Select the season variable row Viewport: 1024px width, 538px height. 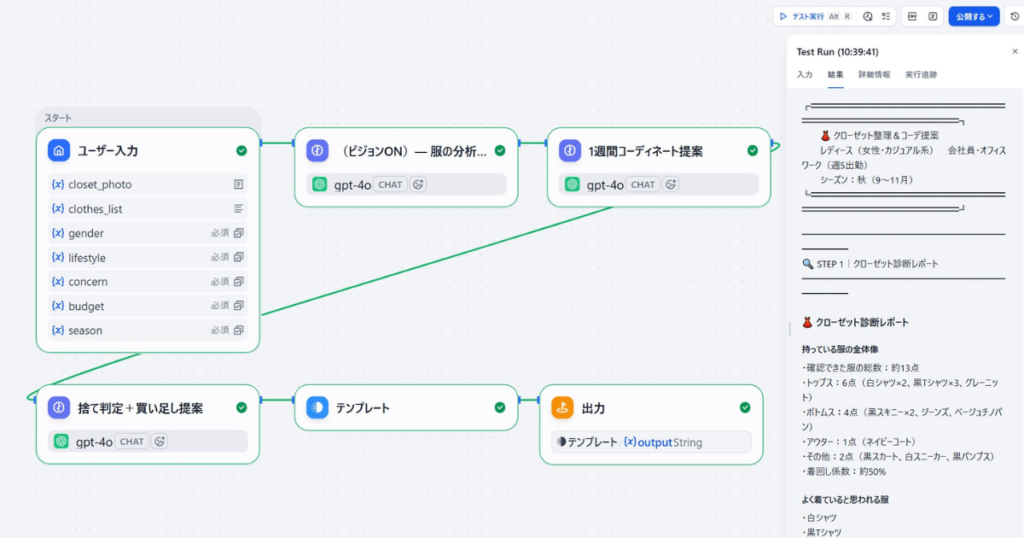click(x=148, y=330)
